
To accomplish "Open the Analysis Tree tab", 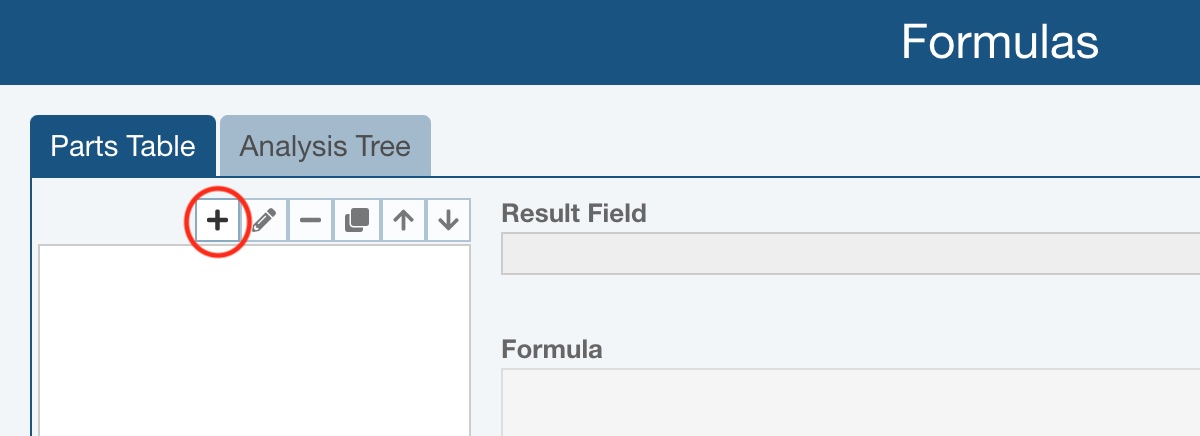I will (x=325, y=147).
